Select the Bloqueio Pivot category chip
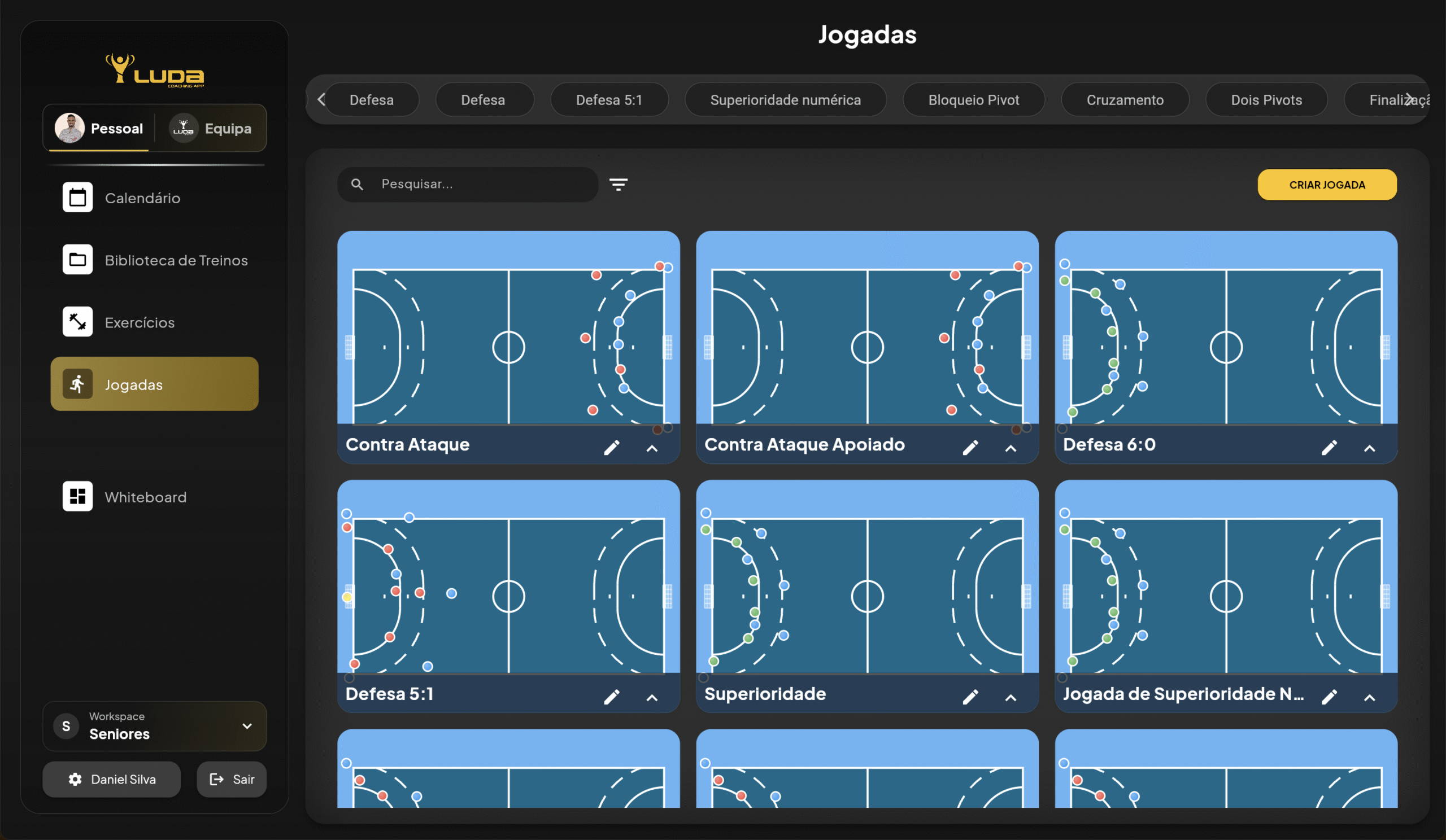 point(973,100)
